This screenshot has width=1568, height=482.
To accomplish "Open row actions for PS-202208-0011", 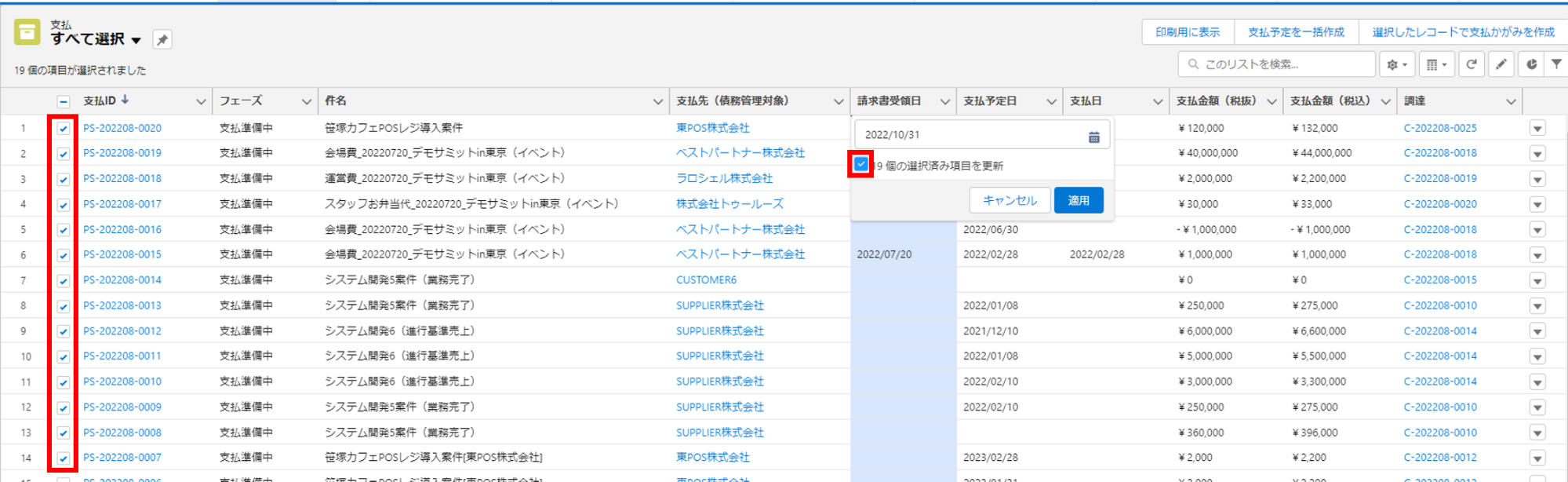I will tap(1537, 357).
